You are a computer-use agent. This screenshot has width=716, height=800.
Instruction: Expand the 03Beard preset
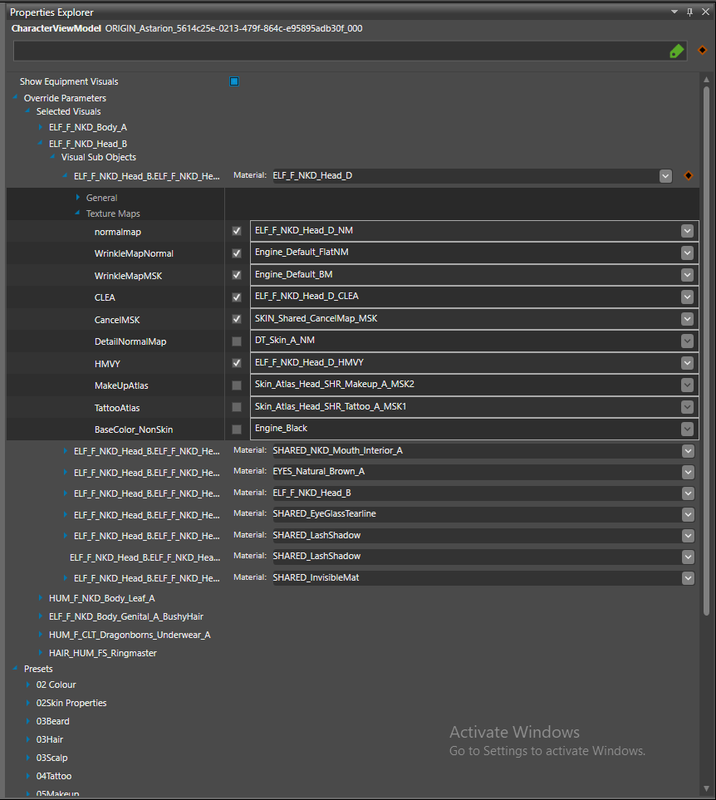28,721
